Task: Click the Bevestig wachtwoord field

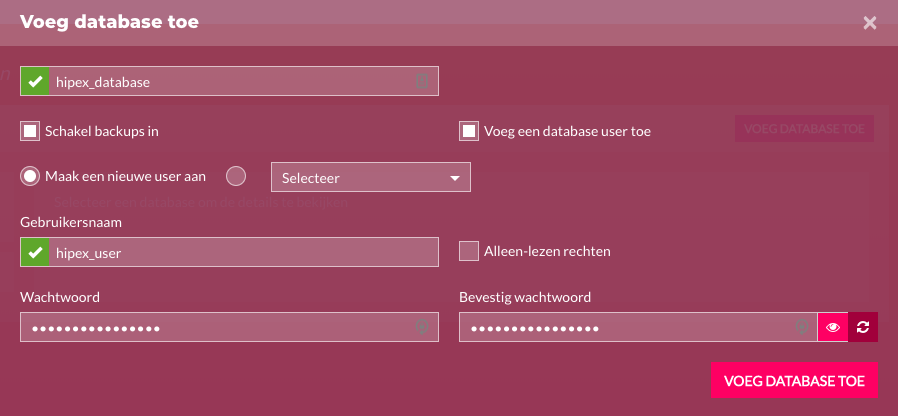Action: pos(638,327)
